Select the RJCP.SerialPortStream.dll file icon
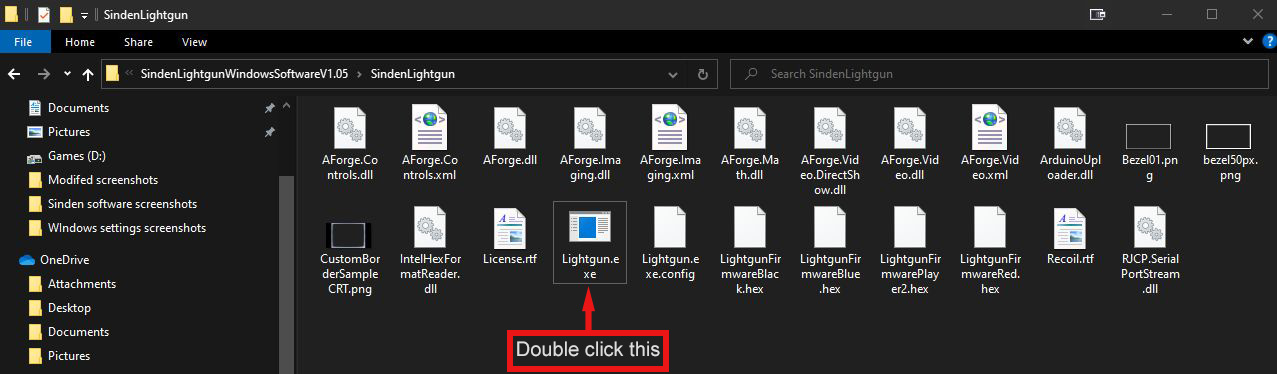The height and width of the screenshot is (374, 1277). click(x=1149, y=227)
